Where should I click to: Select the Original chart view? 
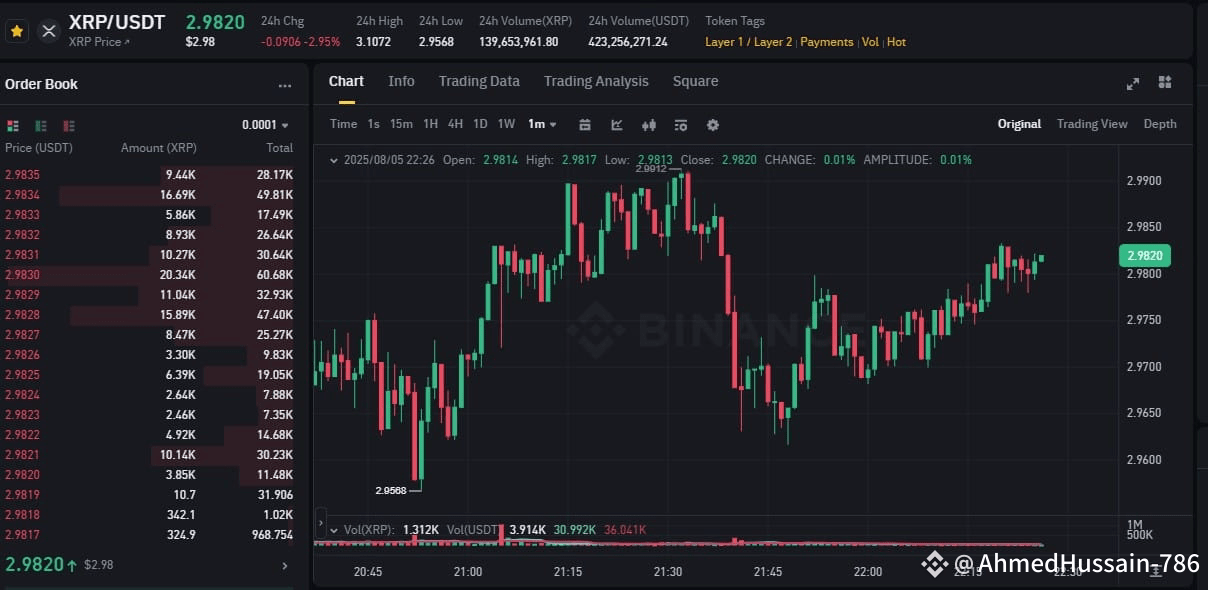point(1019,124)
